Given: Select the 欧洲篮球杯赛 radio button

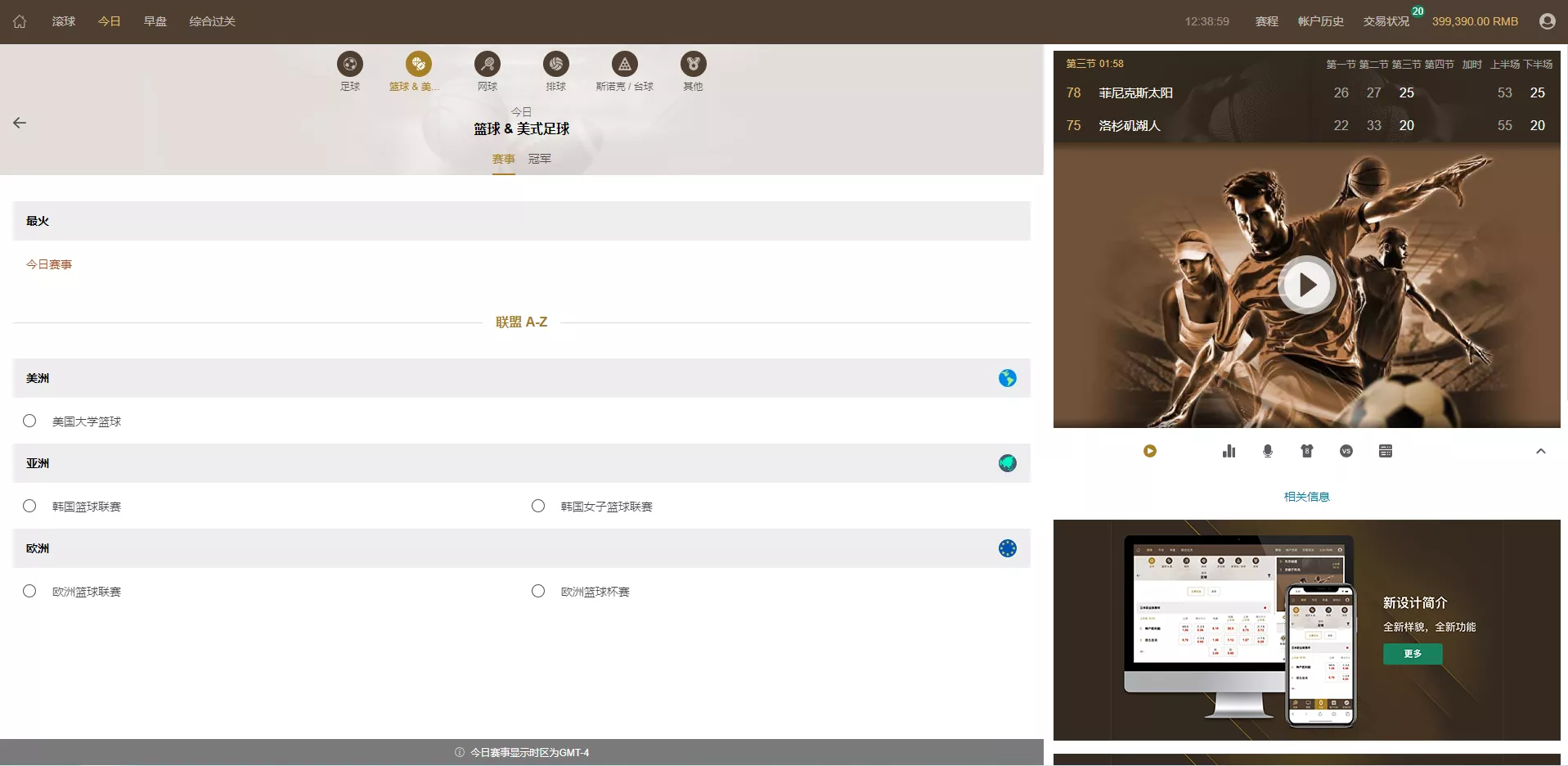Looking at the screenshot, I should [537, 591].
